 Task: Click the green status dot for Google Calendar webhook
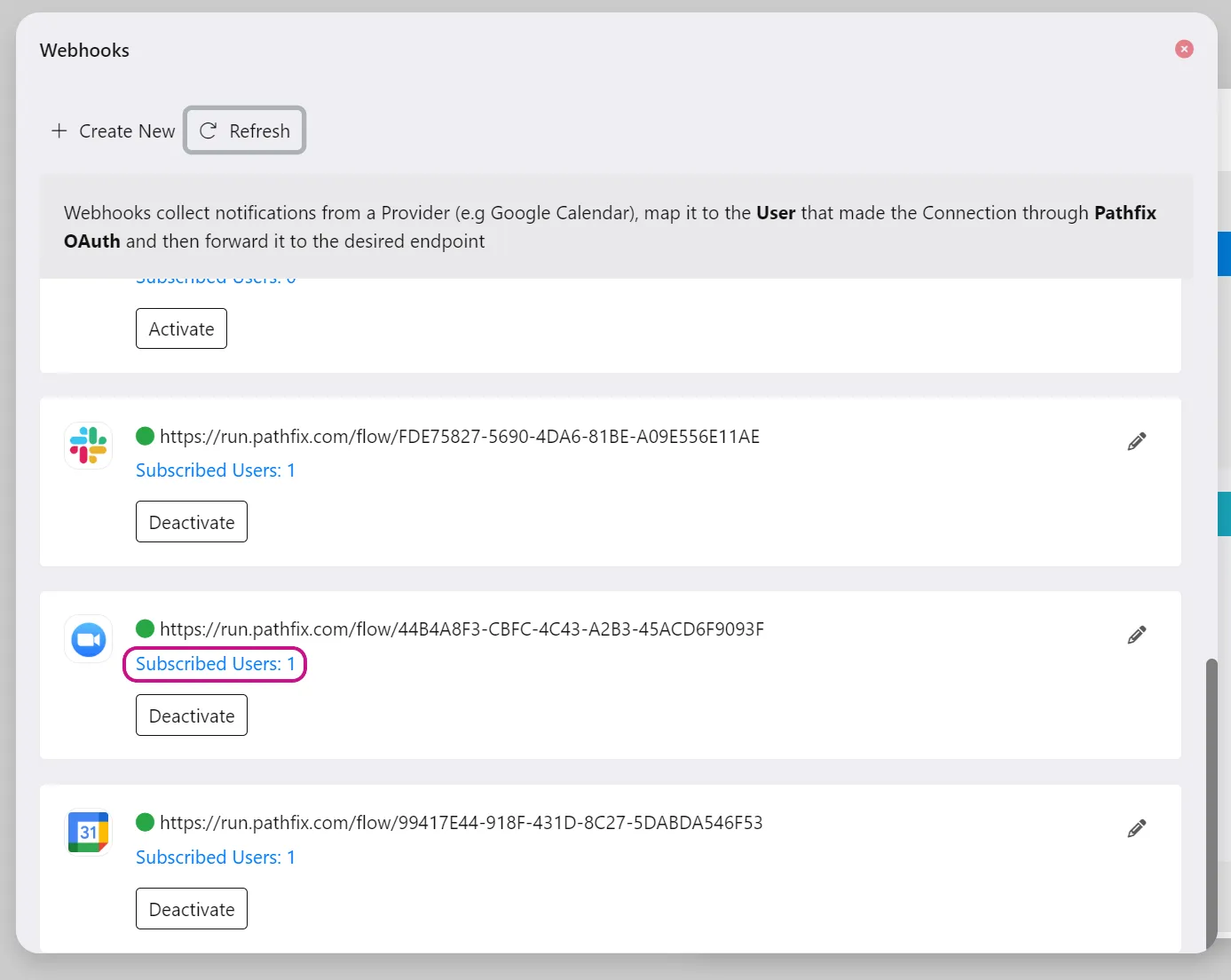click(x=146, y=822)
